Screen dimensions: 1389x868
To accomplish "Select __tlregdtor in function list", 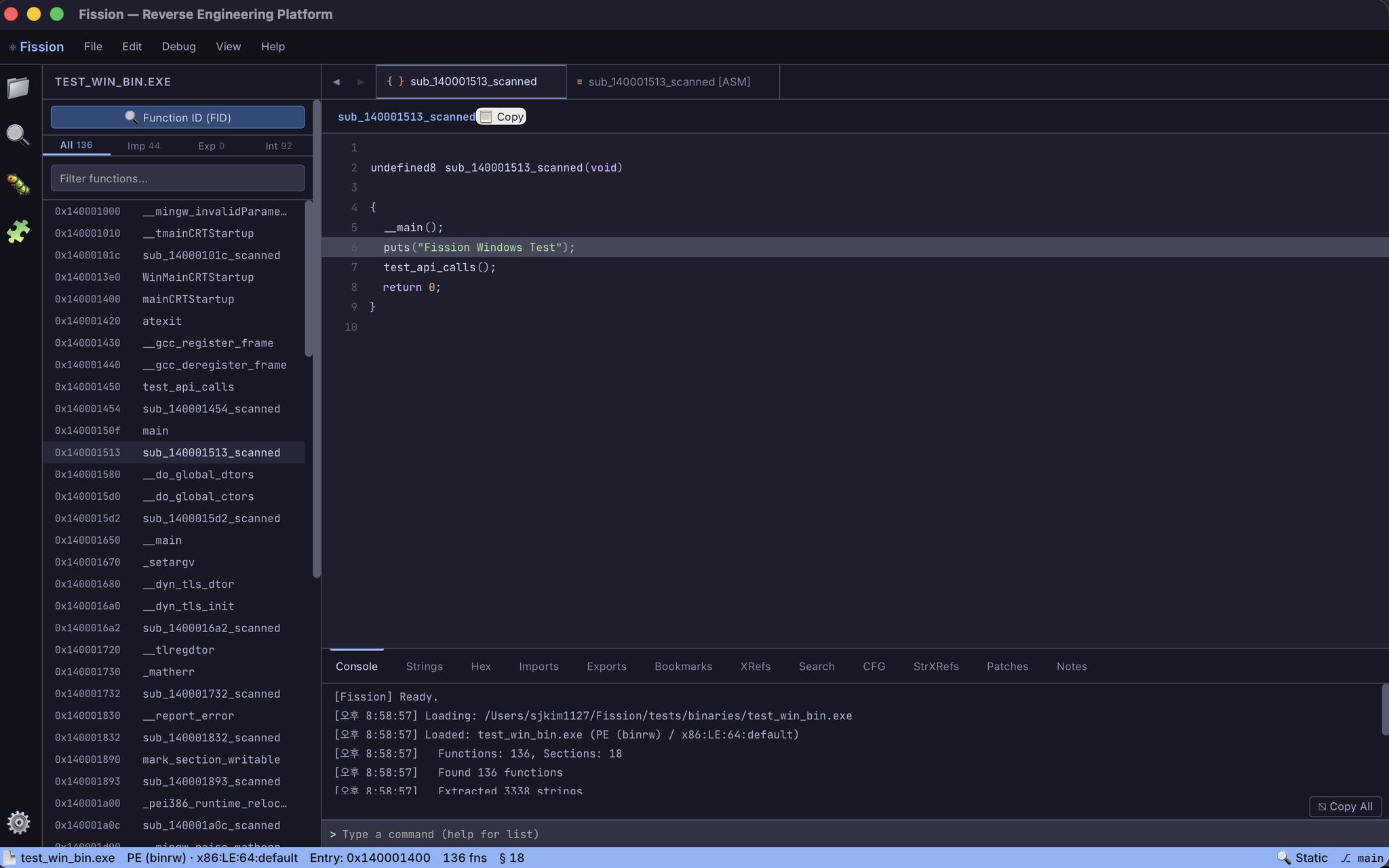I will (174, 650).
